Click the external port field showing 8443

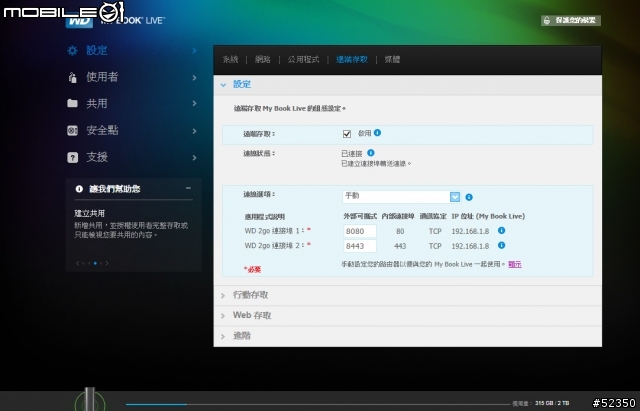360,246
